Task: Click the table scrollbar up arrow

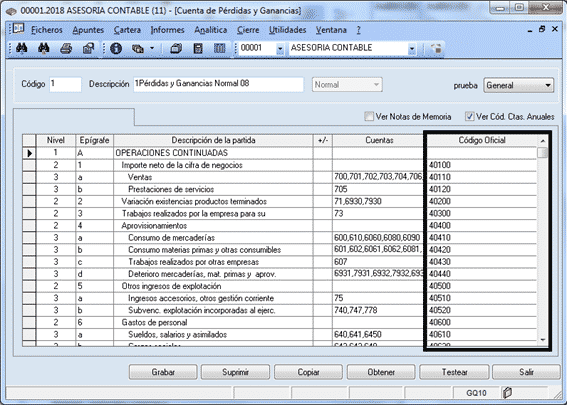Action: click(x=542, y=141)
